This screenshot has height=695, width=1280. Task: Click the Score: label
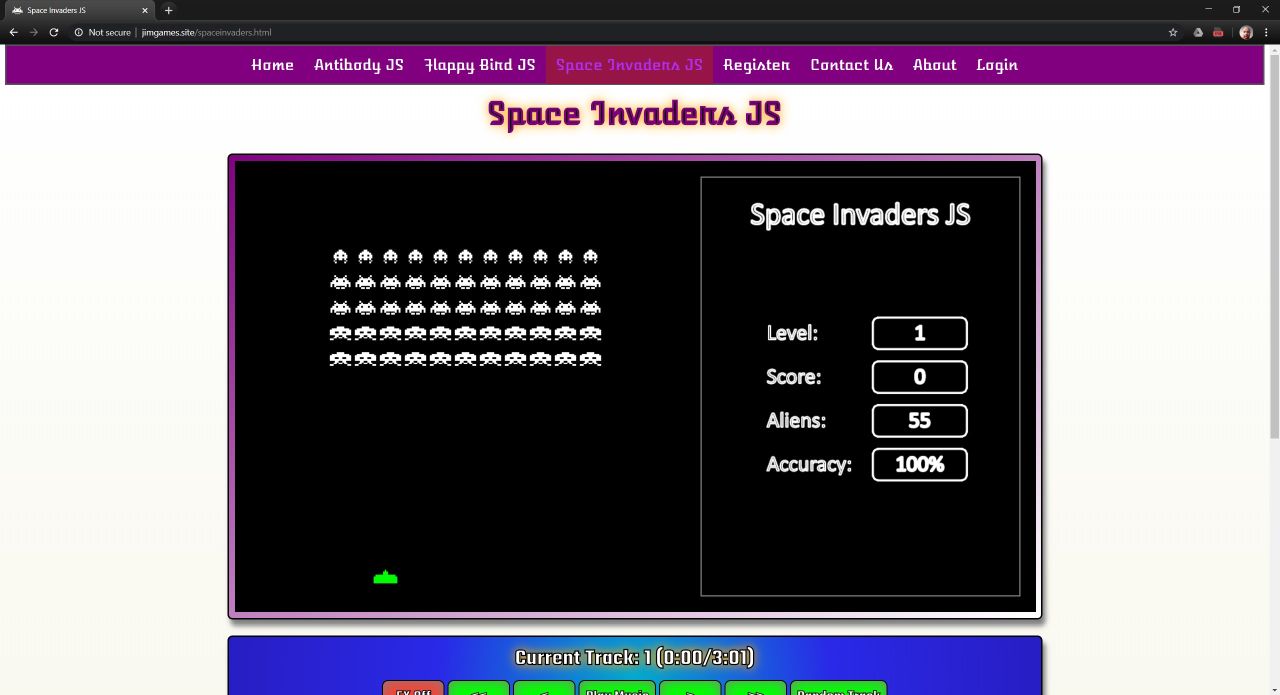pyautogui.click(x=793, y=377)
